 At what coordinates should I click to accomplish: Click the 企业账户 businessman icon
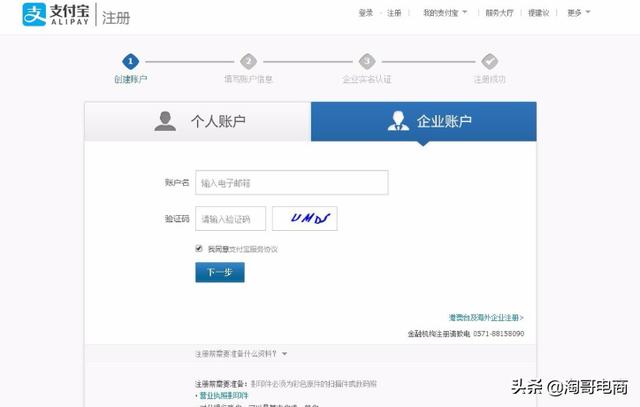pos(398,121)
